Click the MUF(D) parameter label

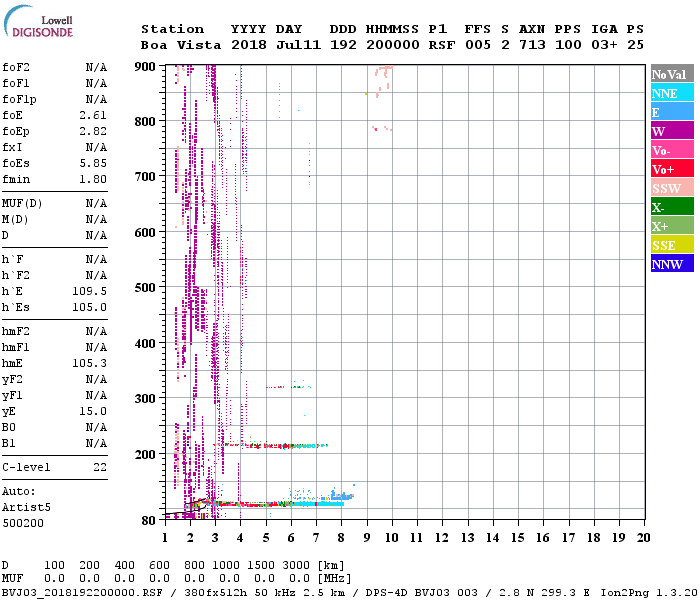coord(22,204)
